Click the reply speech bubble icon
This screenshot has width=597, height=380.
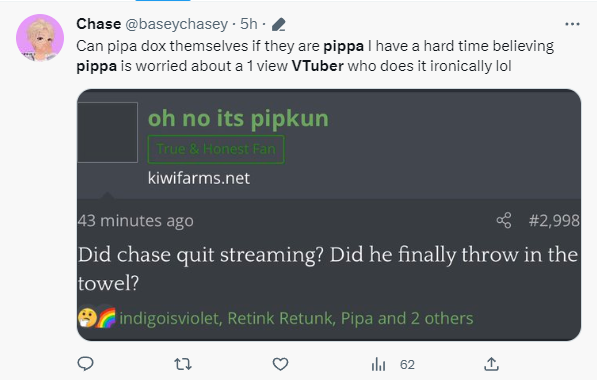pyautogui.click(x=85, y=364)
